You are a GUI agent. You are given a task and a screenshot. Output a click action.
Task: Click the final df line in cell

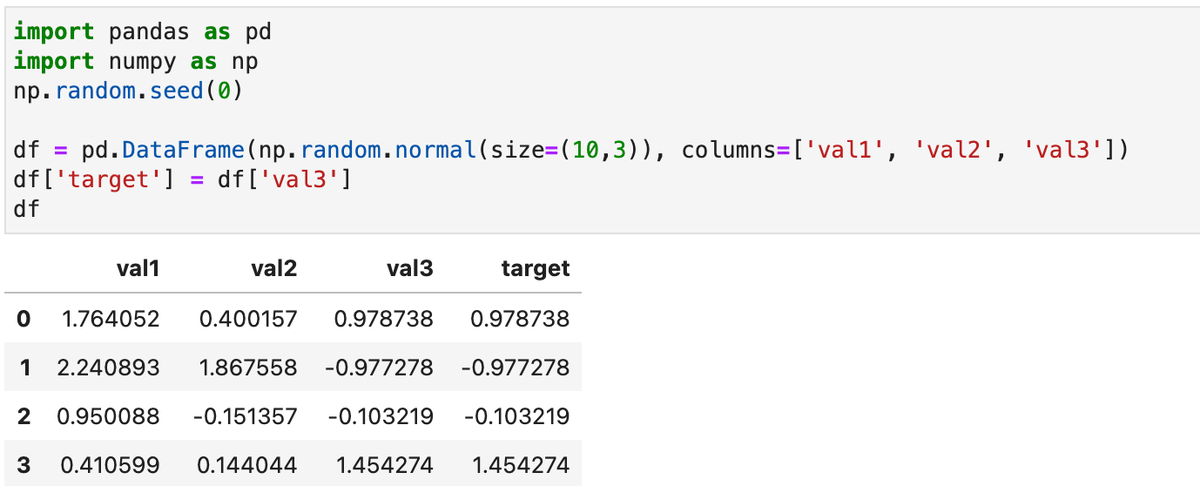pyautogui.click(x=26, y=211)
